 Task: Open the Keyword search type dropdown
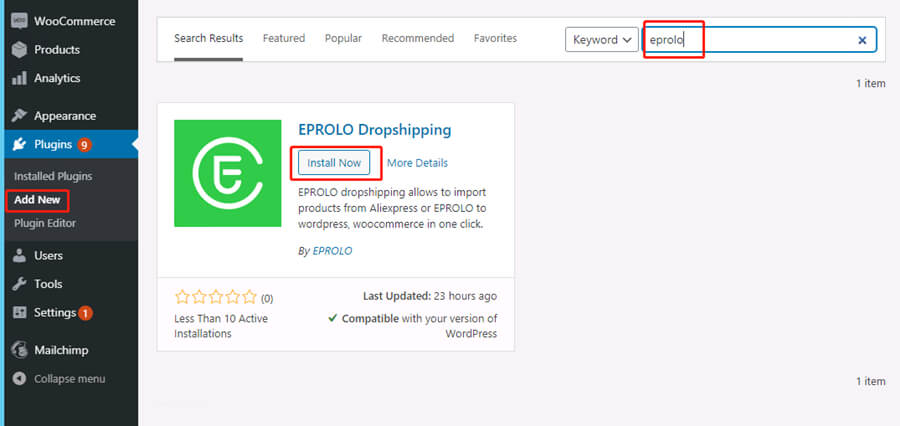click(x=602, y=40)
